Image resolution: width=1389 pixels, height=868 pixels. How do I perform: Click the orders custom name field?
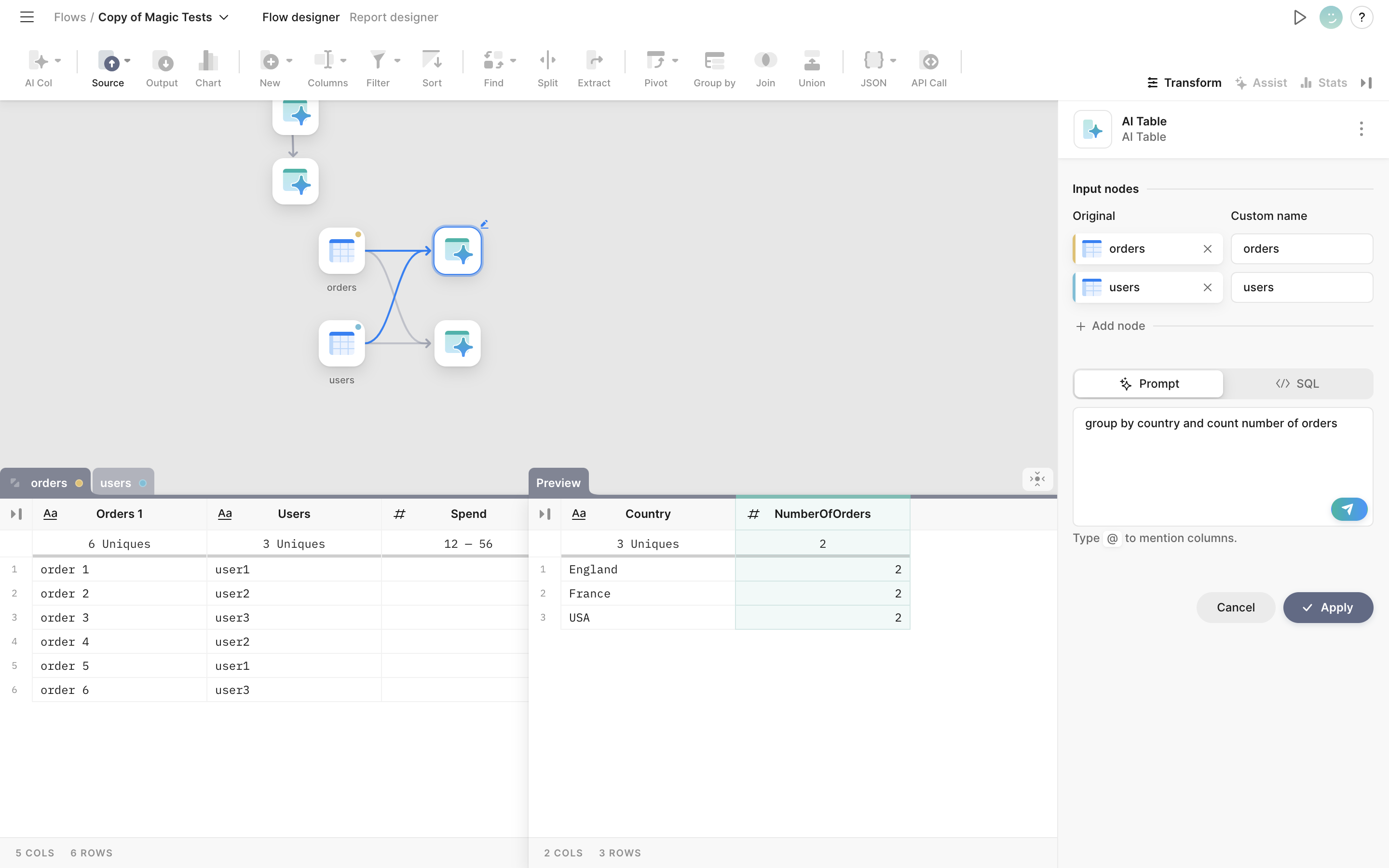click(1301, 248)
